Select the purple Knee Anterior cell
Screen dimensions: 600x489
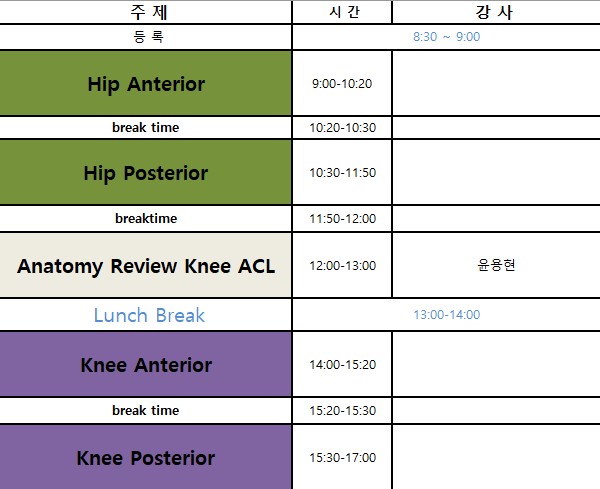click(146, 365)
